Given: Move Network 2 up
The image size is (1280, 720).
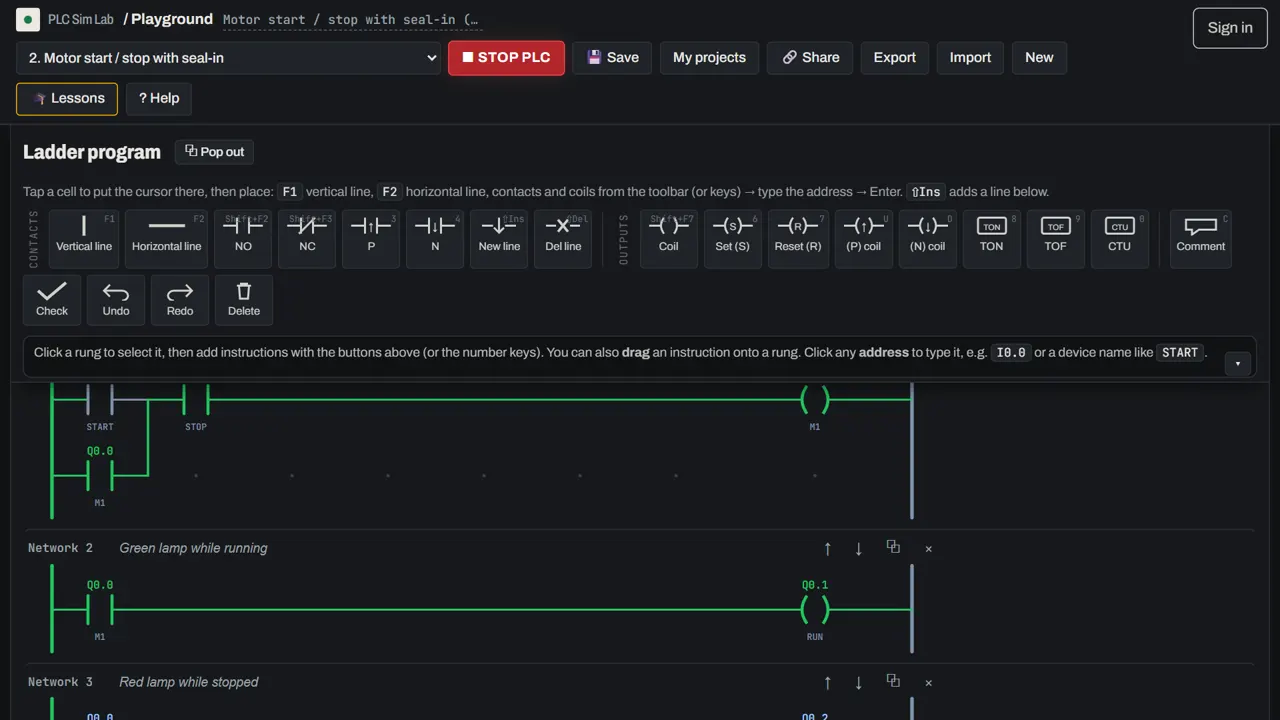Looking at the screenshot, I should click(828, 548).
